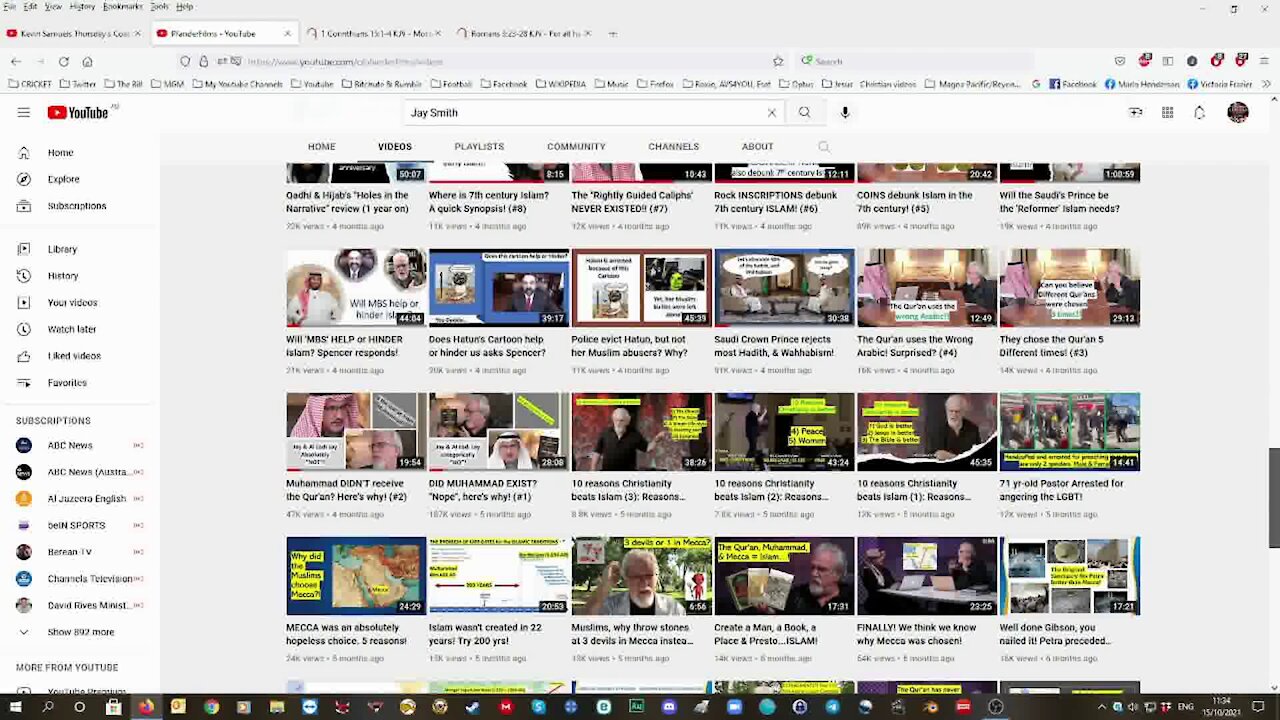Open the Bookmarks menu

click(122, 6)
